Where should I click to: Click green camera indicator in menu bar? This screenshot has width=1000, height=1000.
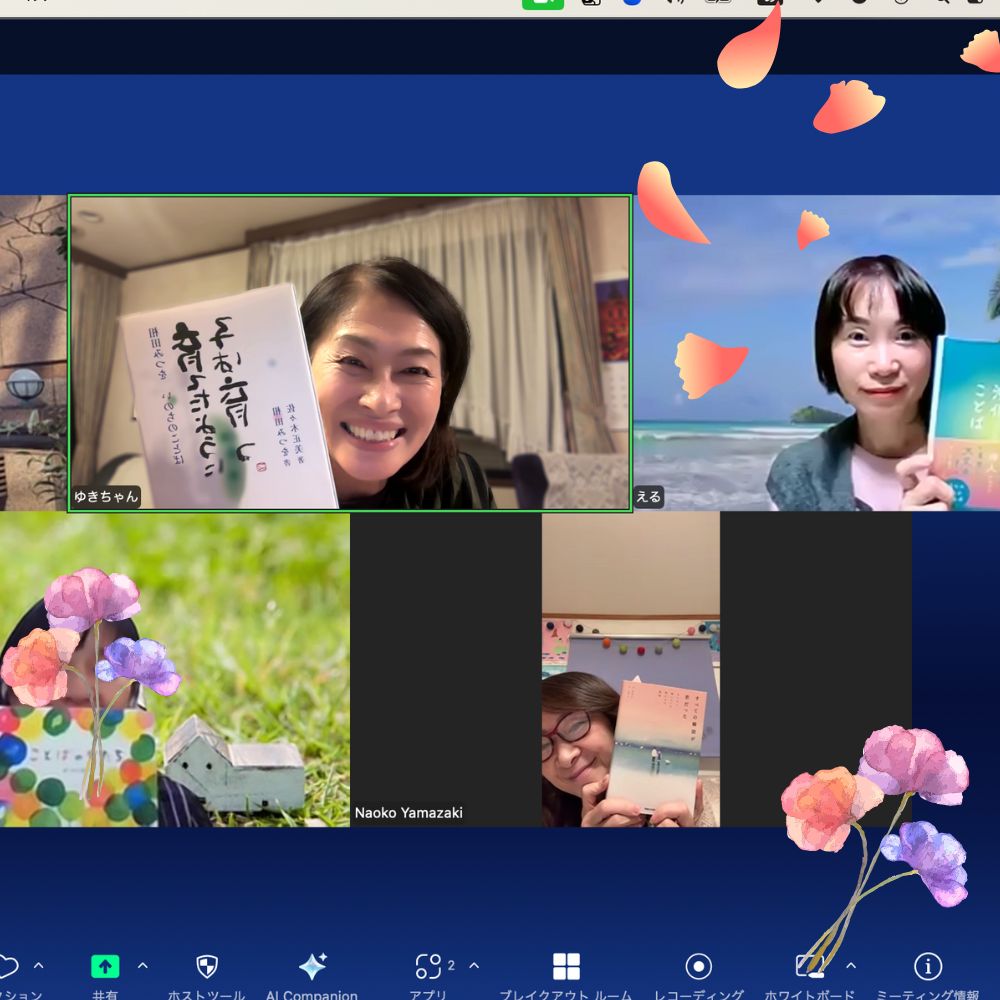542,3
